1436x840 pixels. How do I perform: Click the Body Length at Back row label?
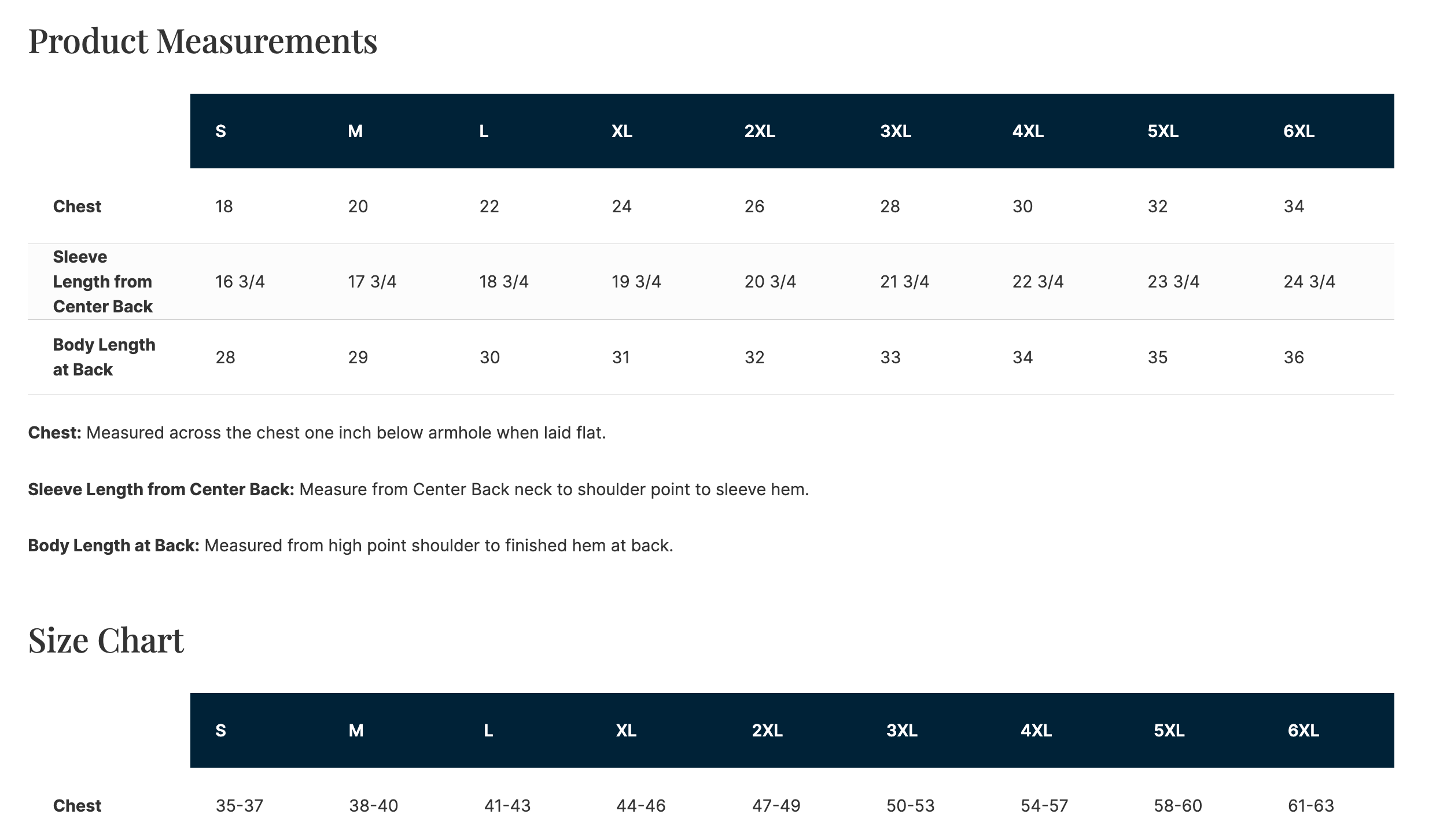[104, 357]
